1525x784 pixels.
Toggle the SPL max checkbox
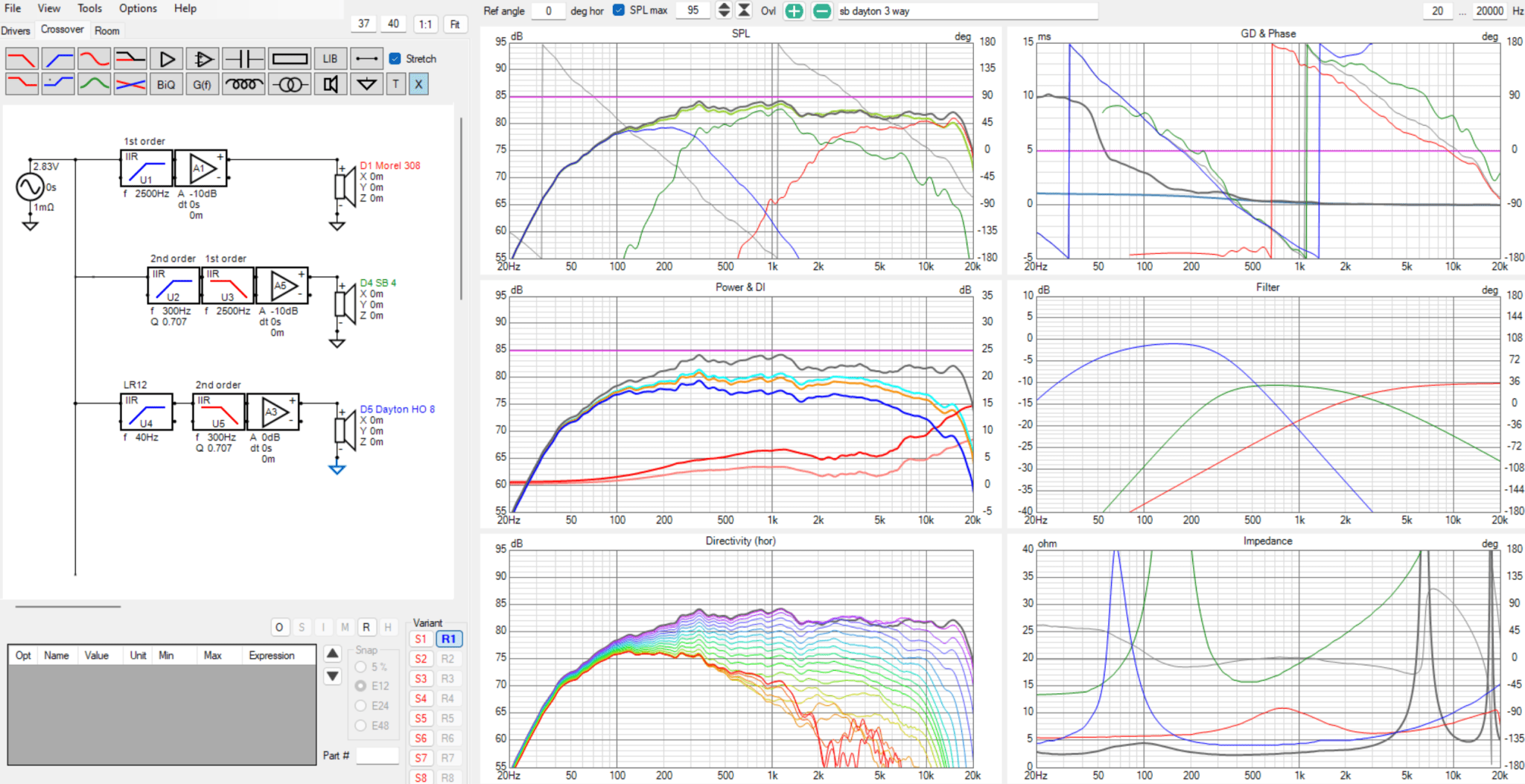tap(618, 10)
